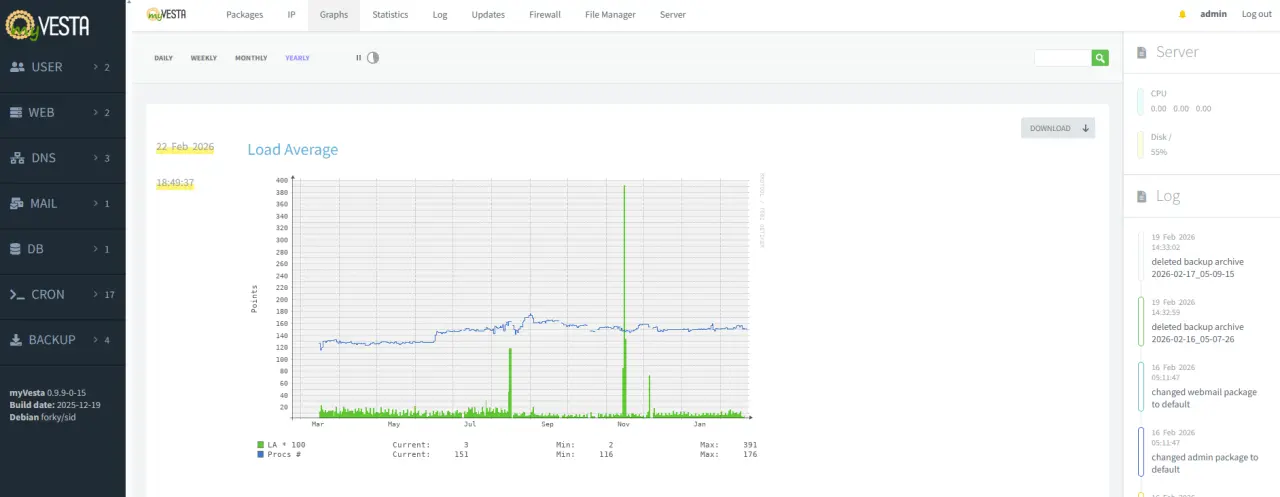Select the Graphs tab
The width and height of the screenshot is (1280, 497).
pos(334,15)
